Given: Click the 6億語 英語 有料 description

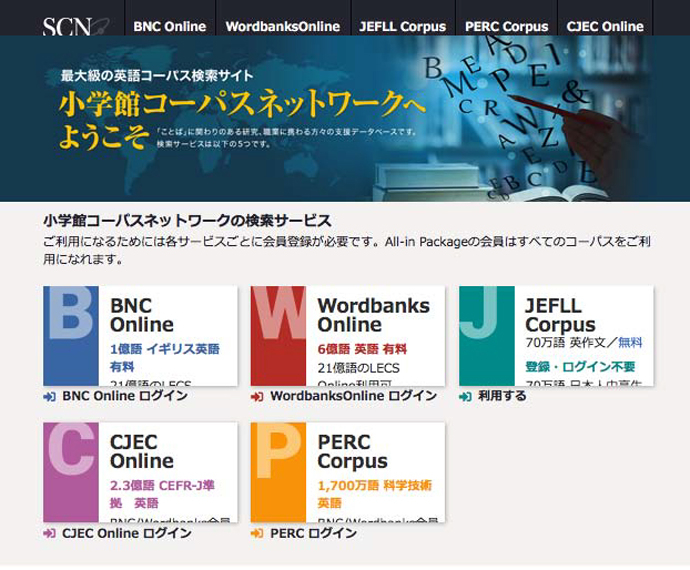Looking at the screenshot, I should click(362, 349).
